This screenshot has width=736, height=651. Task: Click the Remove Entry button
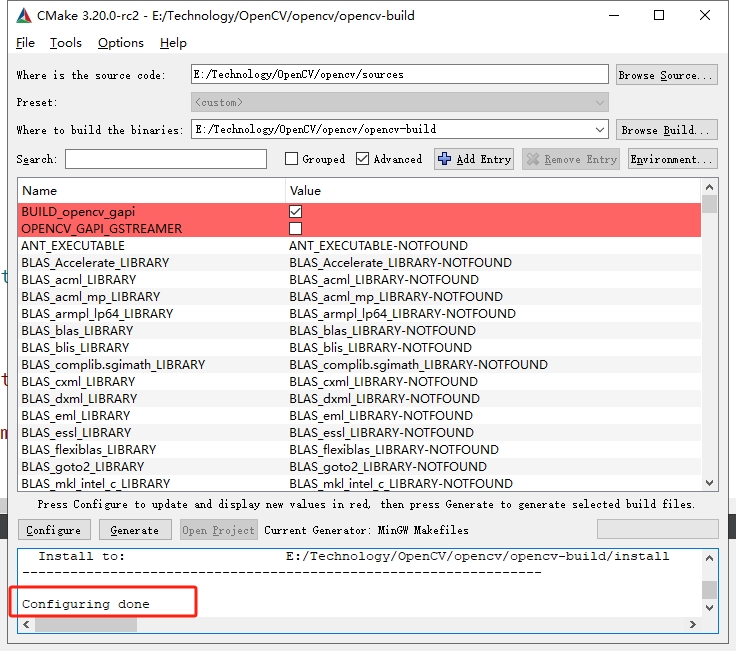coord(571,159)
